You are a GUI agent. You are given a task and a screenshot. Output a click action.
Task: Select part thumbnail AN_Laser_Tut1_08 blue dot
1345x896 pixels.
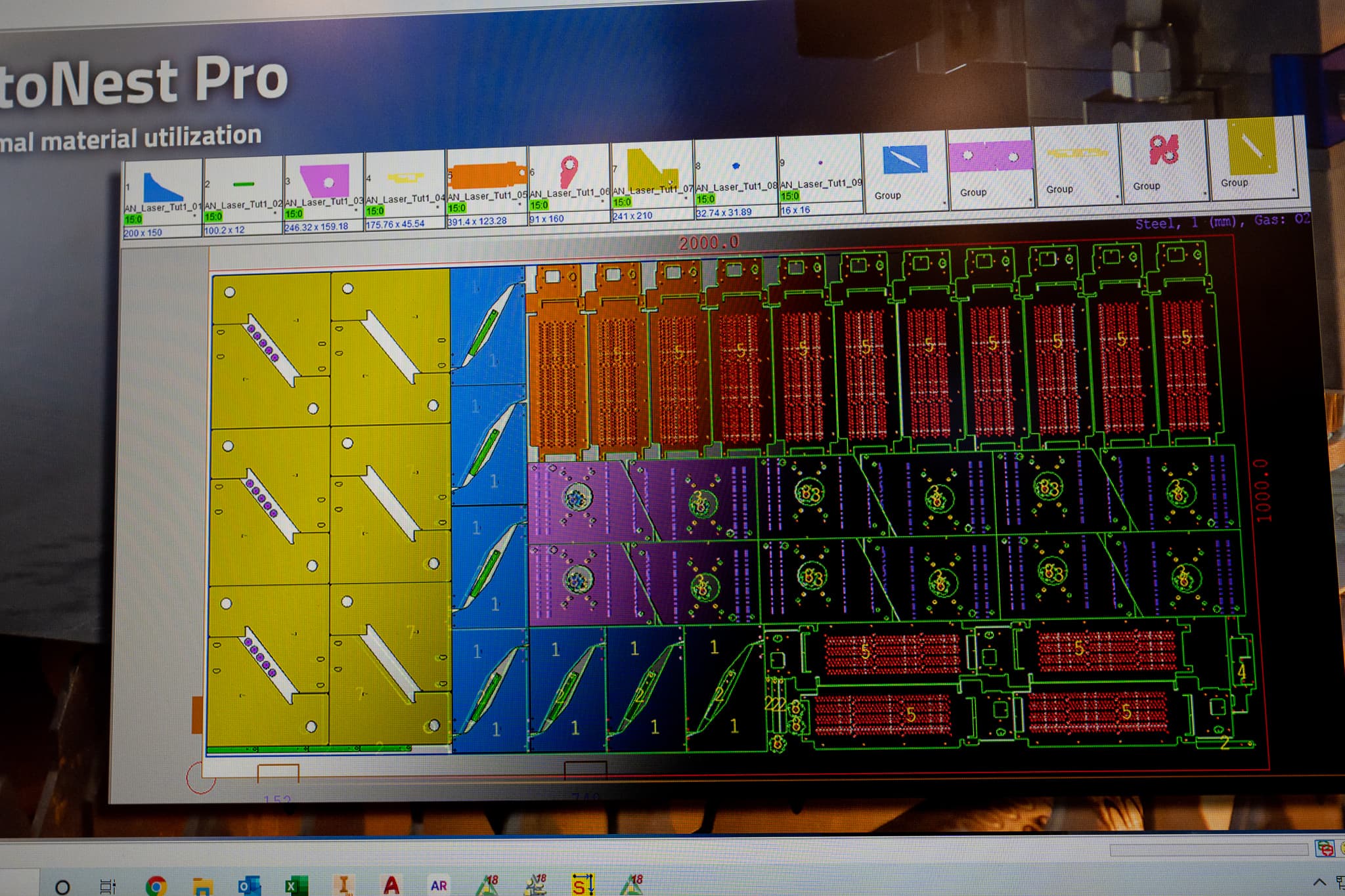tap(736, 165)
